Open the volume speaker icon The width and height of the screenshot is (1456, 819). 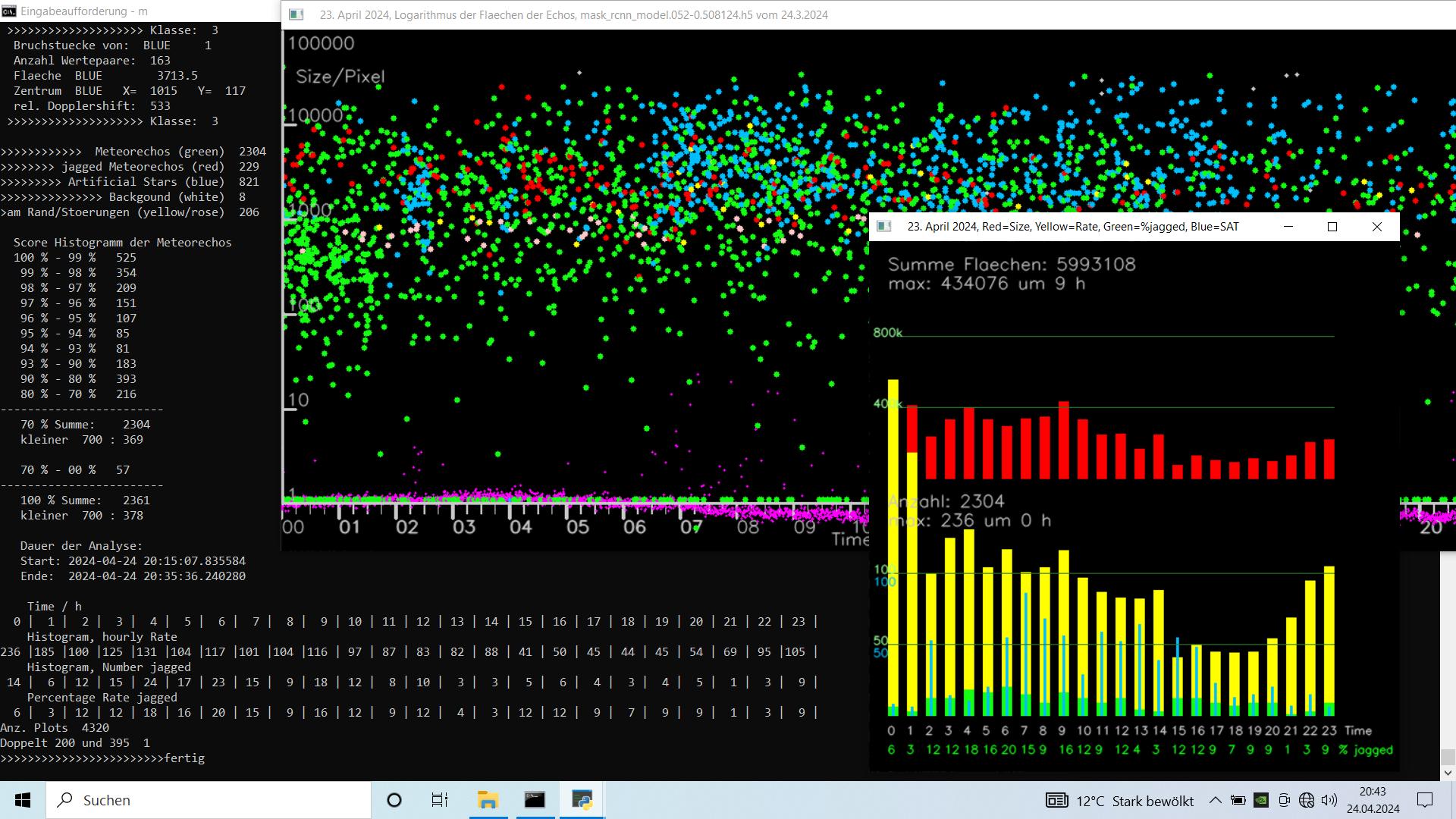(1329, 800)
